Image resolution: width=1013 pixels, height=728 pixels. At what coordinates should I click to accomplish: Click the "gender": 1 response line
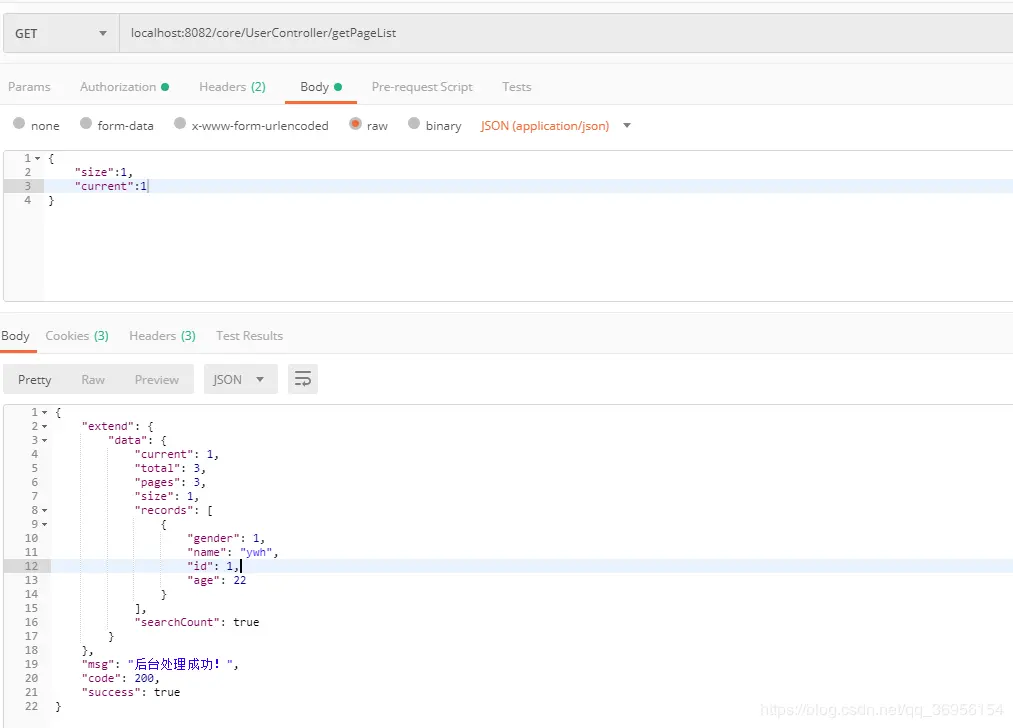coord(226,538)
